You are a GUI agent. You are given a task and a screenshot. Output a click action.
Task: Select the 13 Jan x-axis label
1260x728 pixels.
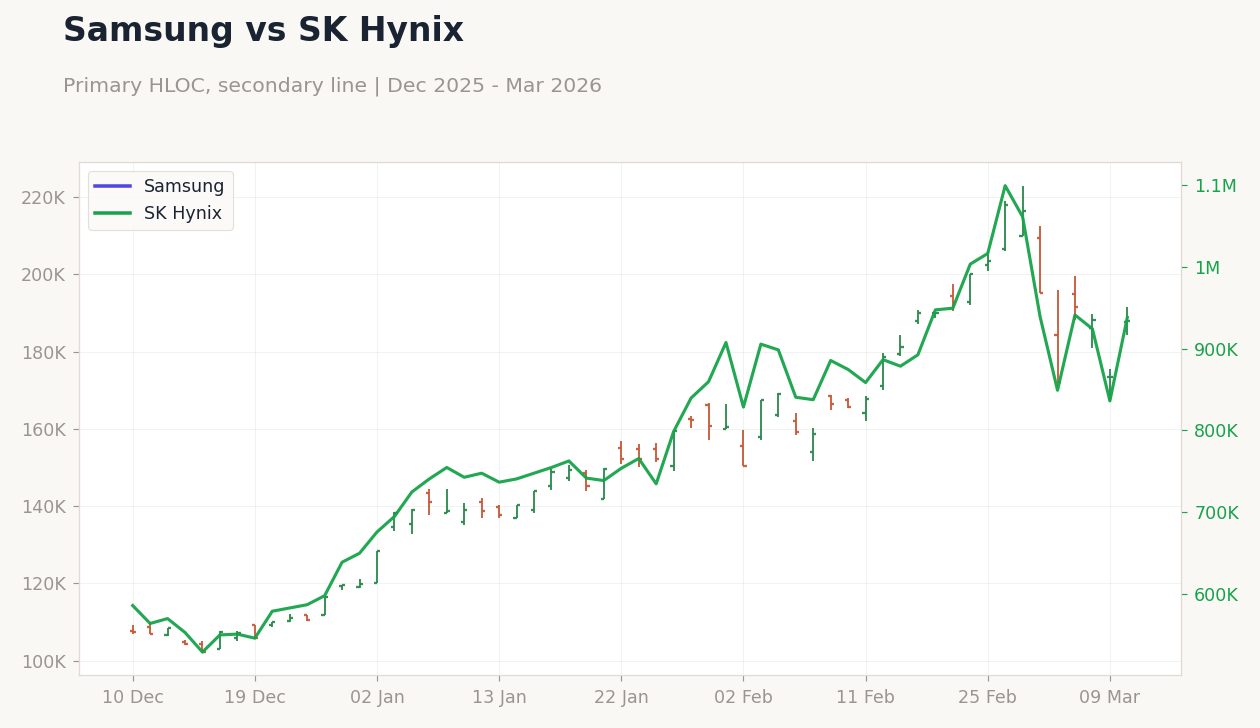[x=499, y=698]
